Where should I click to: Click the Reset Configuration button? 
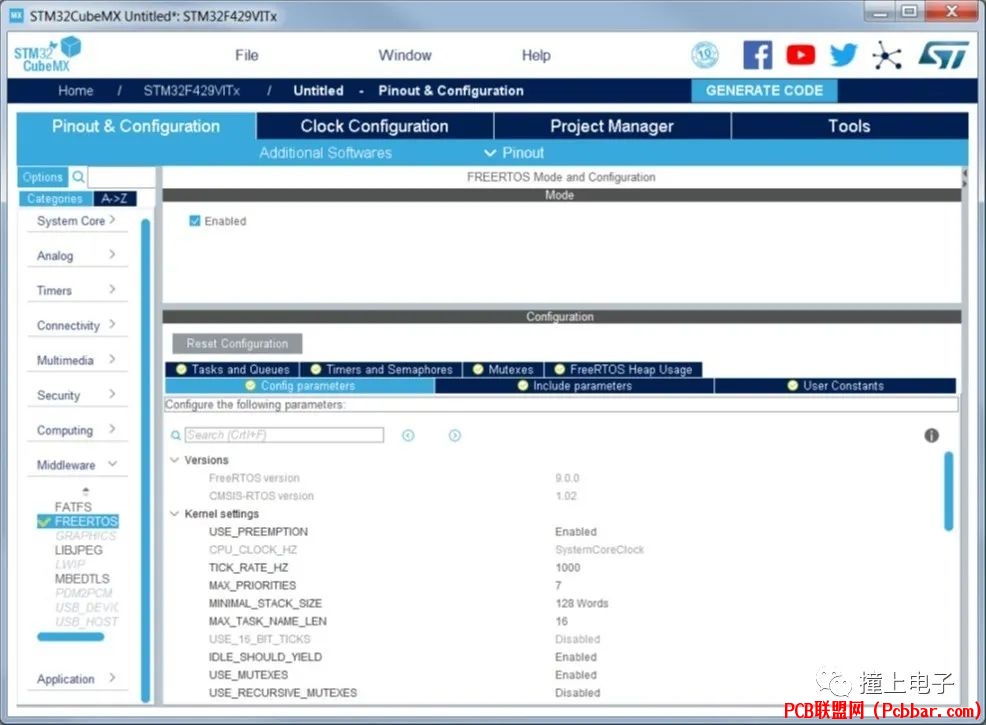pos(237,343)
